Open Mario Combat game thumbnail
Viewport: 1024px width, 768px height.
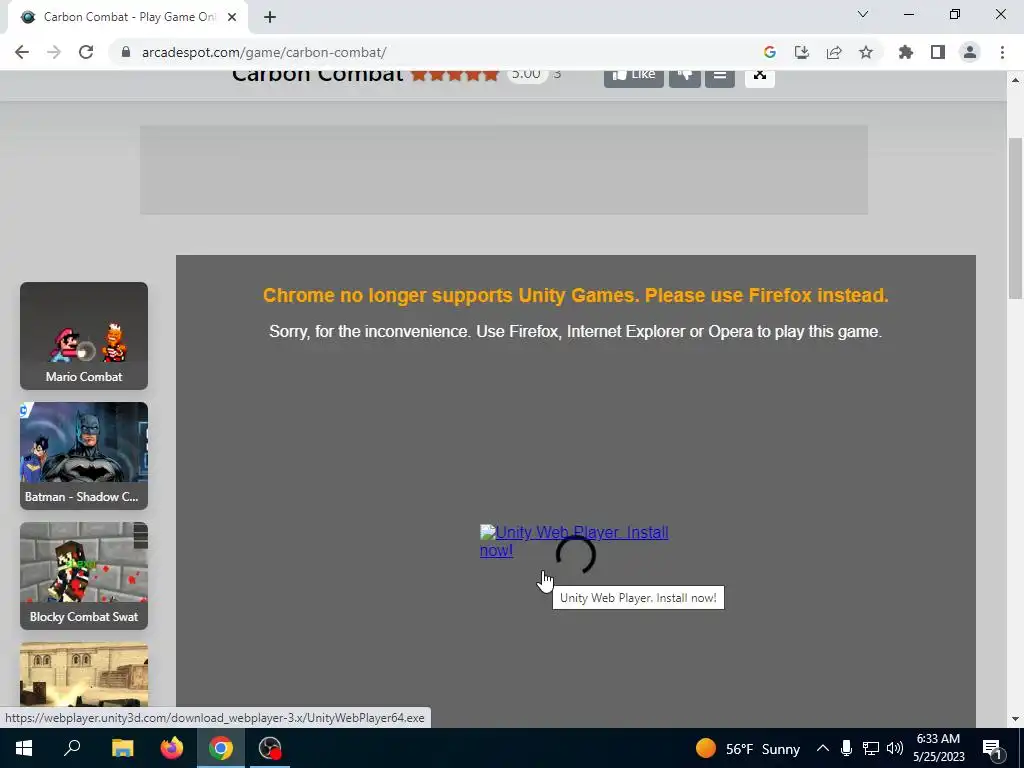[x=84, y=336]
